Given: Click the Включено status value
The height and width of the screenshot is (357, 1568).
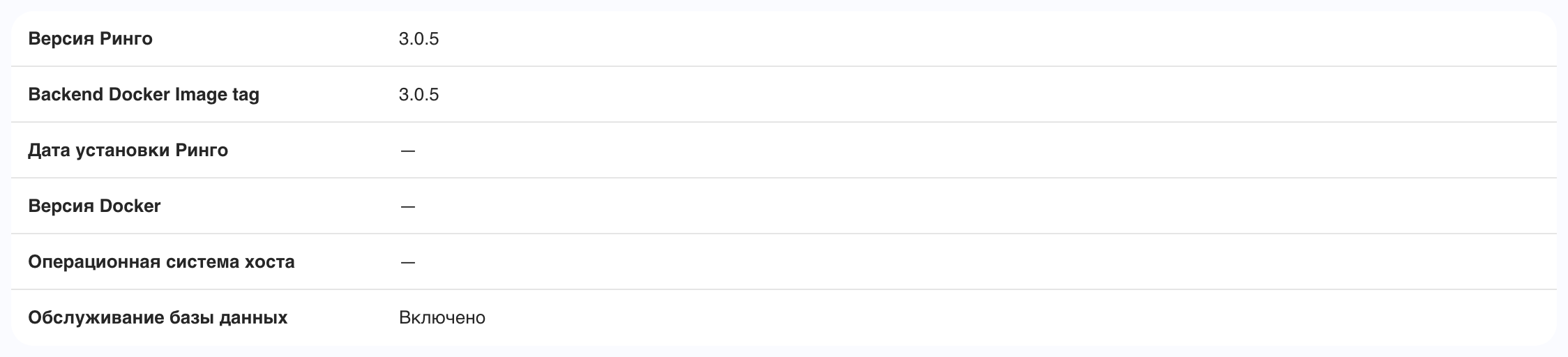Looking at the screenshot, I should [x=442, y=317].
